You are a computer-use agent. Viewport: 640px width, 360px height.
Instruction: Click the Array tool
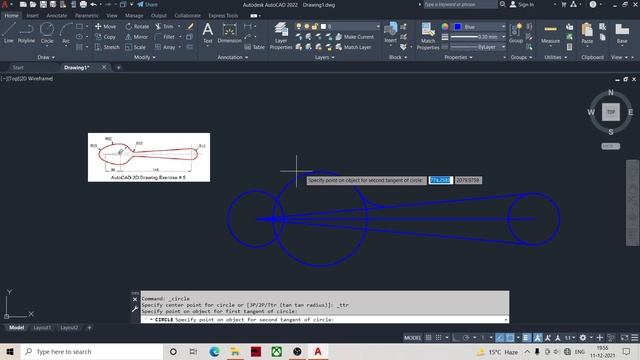pos(165,47)
